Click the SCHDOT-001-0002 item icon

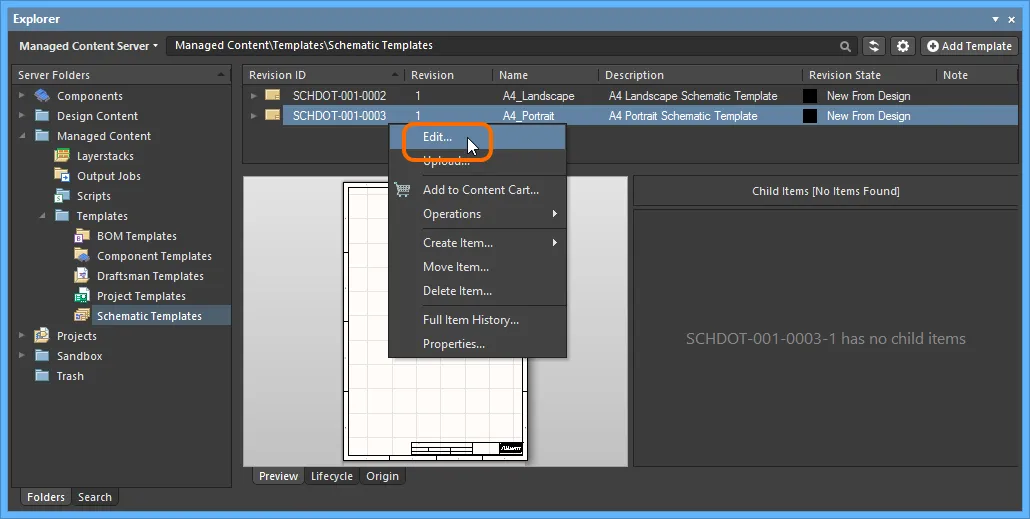click(x=273, y=95)
